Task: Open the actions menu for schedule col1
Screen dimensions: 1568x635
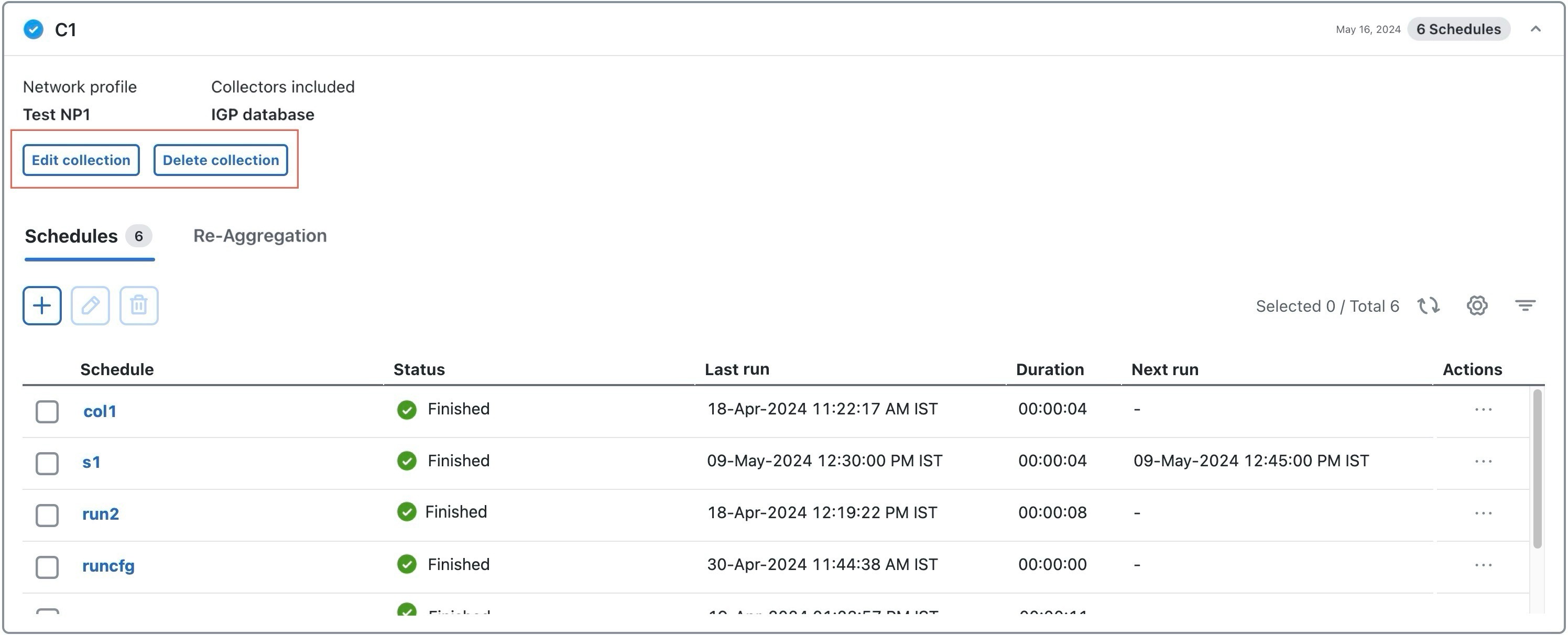Action: click(x=1483, y=409)
